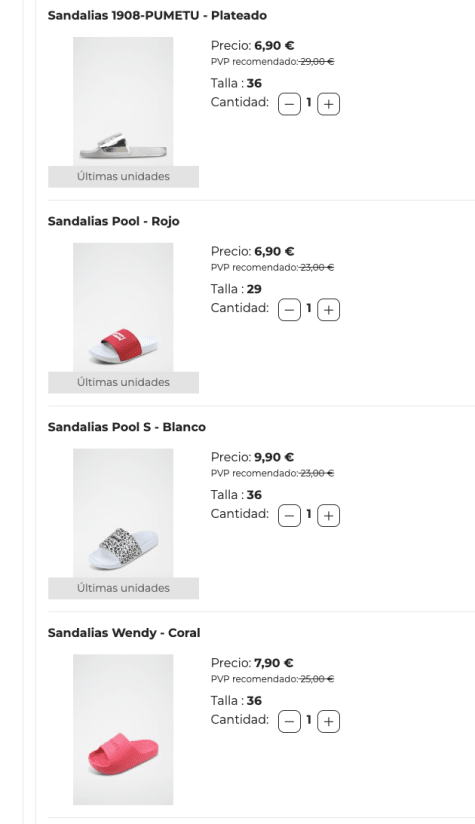Click the Sandalias Pool - Rojo title
This screenshot has width=475, height=824.
(x=113, y=221)
